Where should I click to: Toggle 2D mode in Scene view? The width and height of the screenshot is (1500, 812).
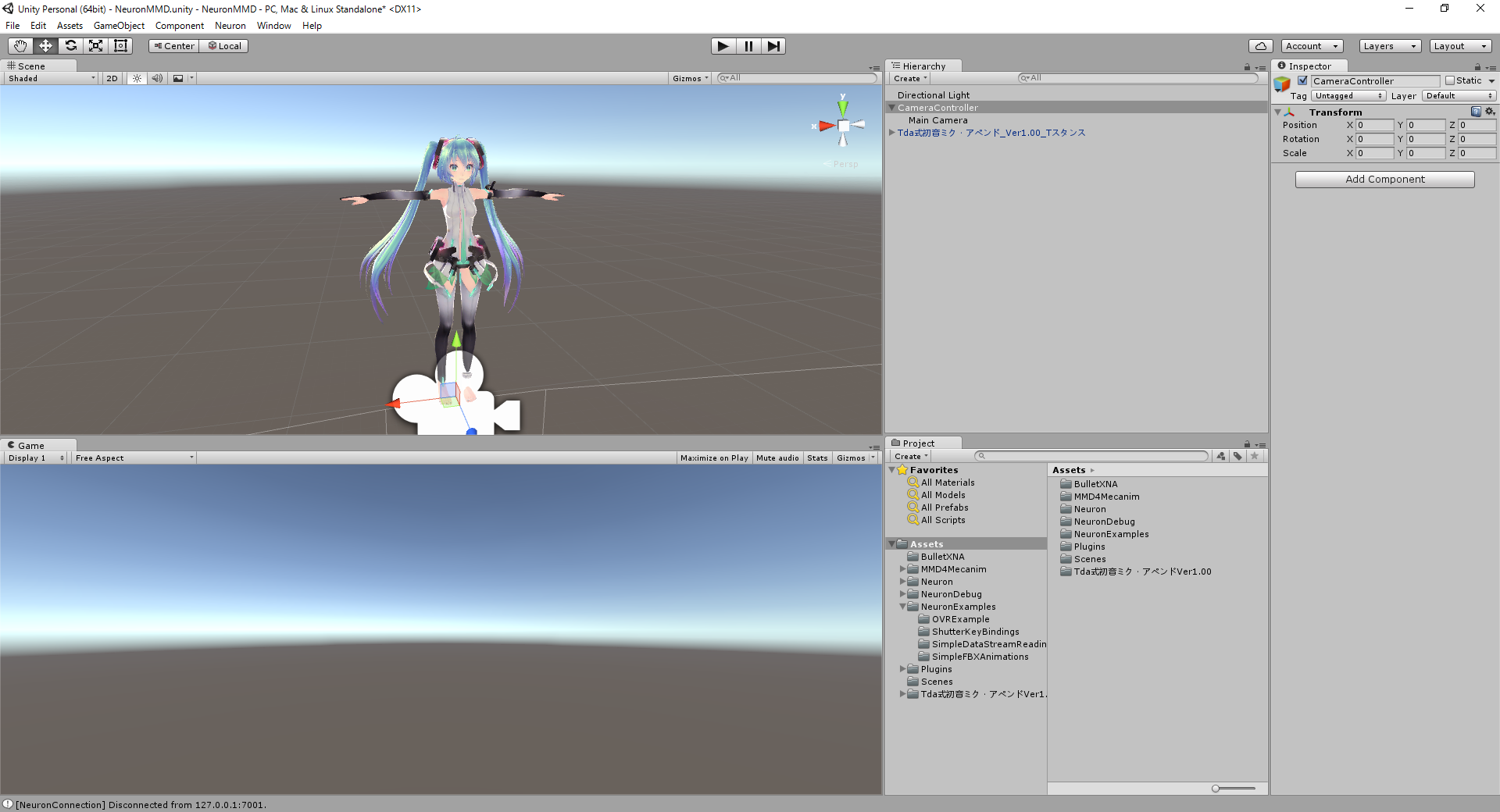click(x=112, y=78)
